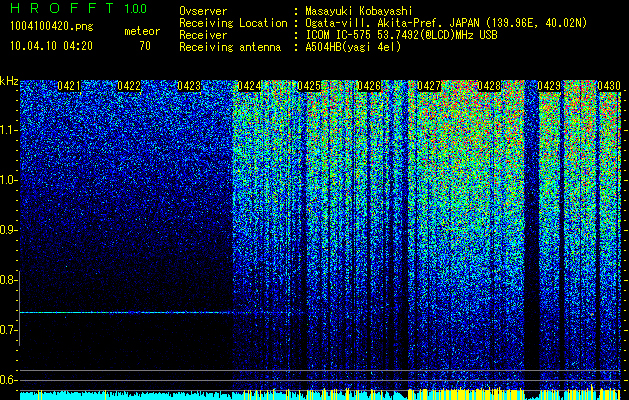The width and height of the screenshot is (629, 400).
Task: Click the Receiving antenna label
Action: (230, 47)
